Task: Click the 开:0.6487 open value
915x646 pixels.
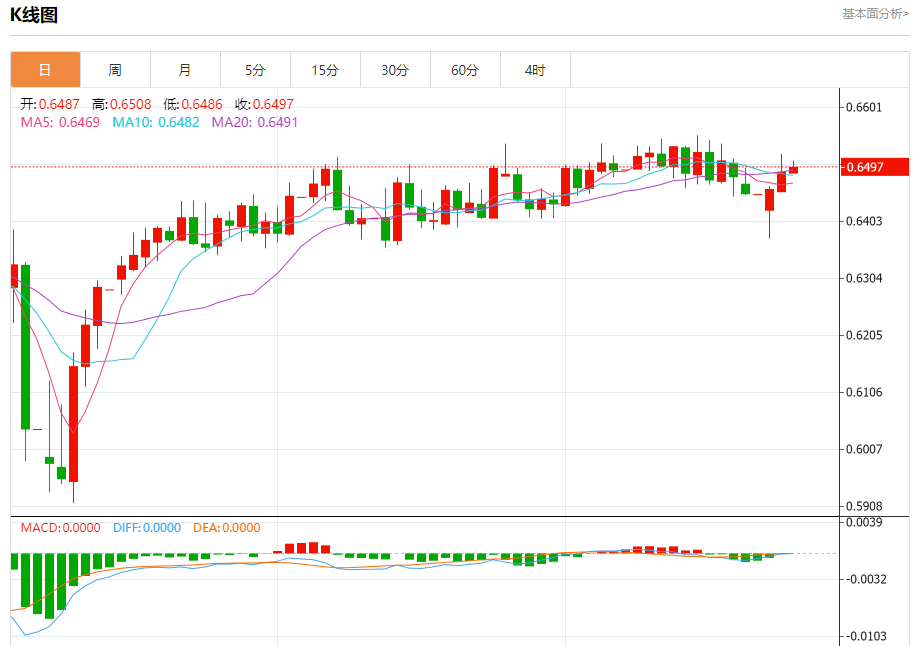Action: click(50, 104)
